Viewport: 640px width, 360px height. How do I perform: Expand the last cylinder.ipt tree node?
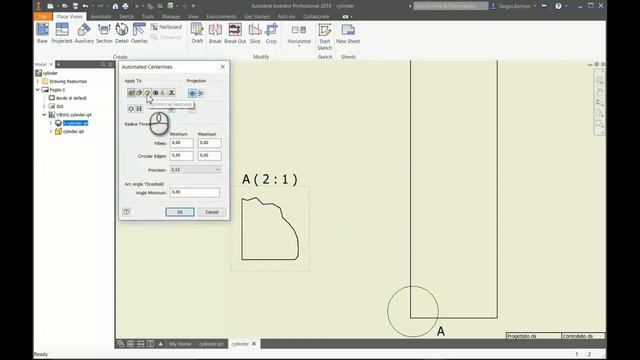(x=51, y=131)
